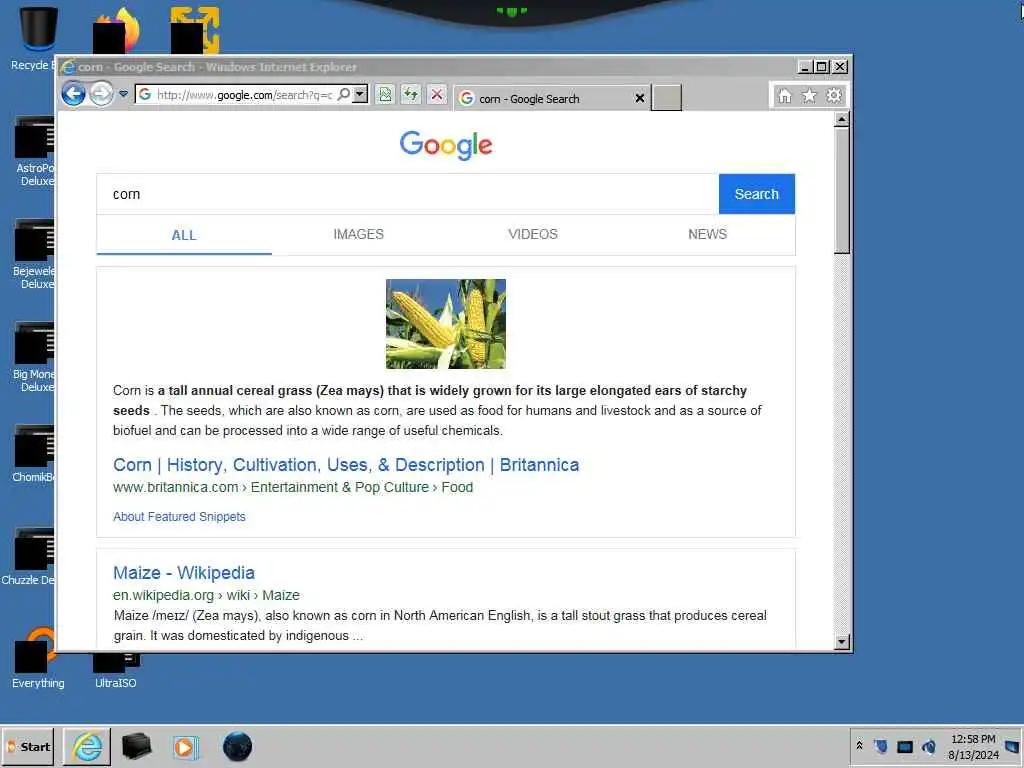This screenshot has height=768, width=1024.
Task: Stop loading with the red X icon
Action: (437, 95)
